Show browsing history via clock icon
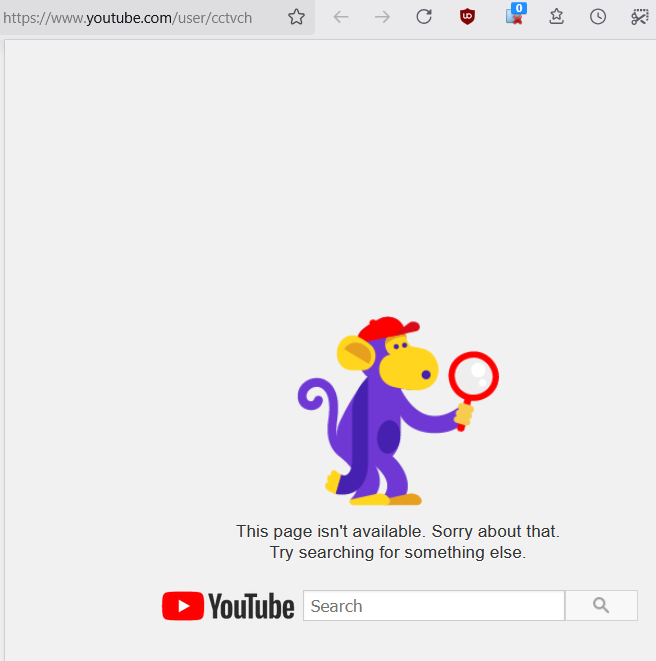 [598, 17]
